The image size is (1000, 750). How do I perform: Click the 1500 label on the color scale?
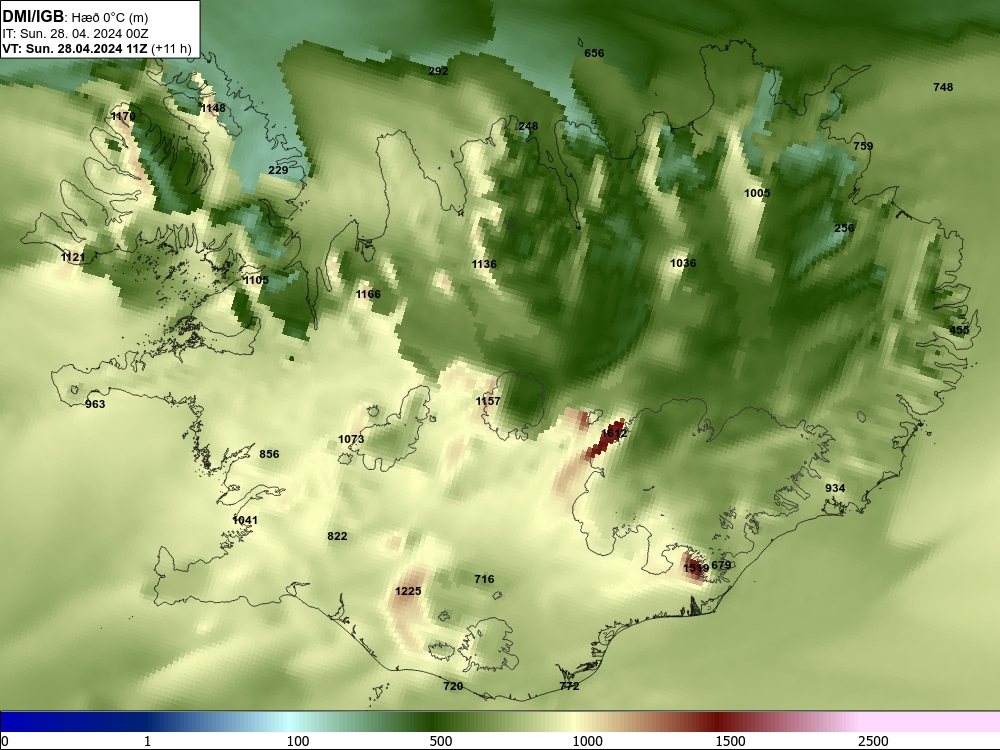(730, 741)
